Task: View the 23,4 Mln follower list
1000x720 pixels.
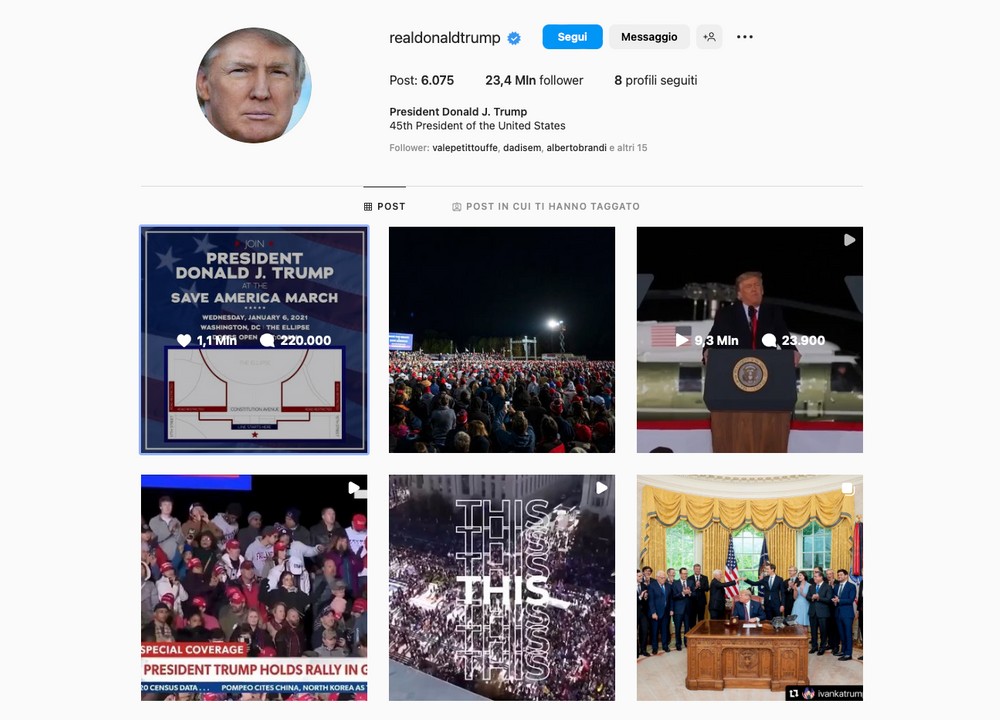Action: coord(534,80)
